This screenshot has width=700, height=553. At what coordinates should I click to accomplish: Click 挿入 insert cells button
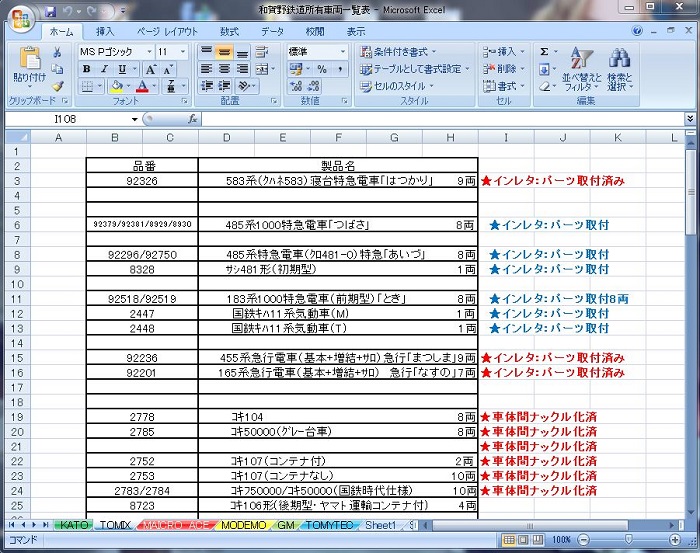click(x=504, y=52)
